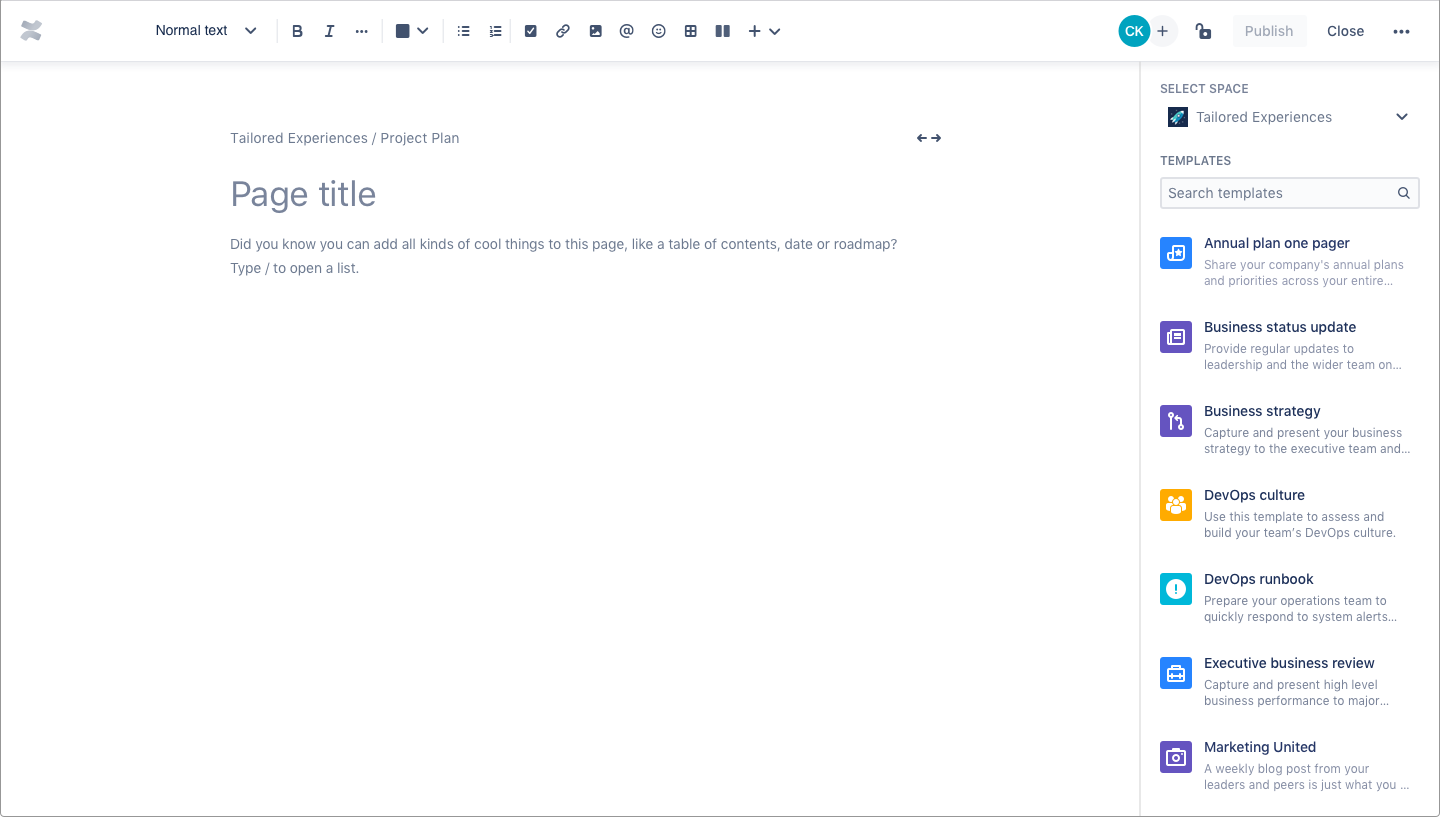This screenshot has width=1440, height=817.
Task: Enable the numbered list format
Action: click(495, 30)
